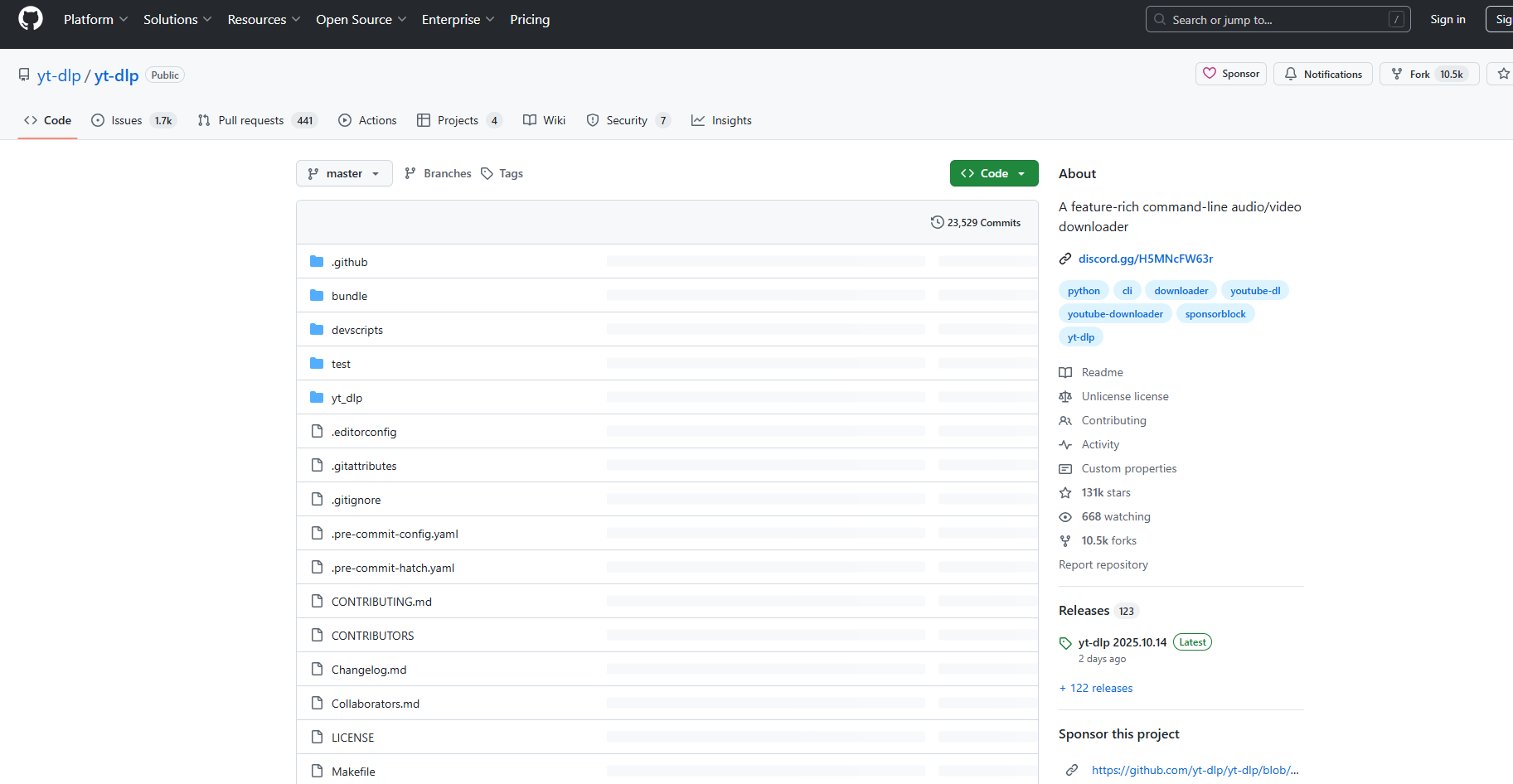The image size is (1513, 784).
Task: Open the Contributing guidelines link
Action: [x=1113, y=421]
